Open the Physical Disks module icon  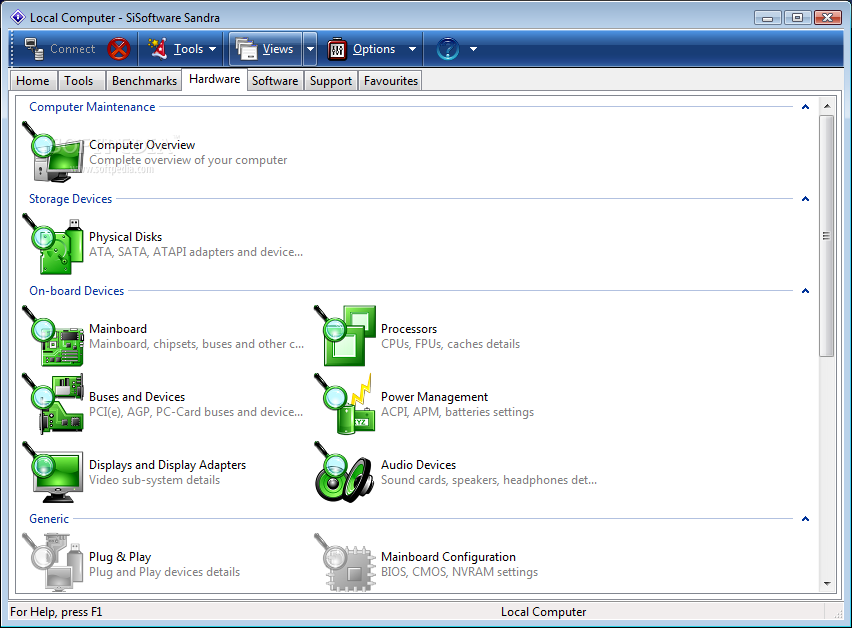(x=53, y=244)
